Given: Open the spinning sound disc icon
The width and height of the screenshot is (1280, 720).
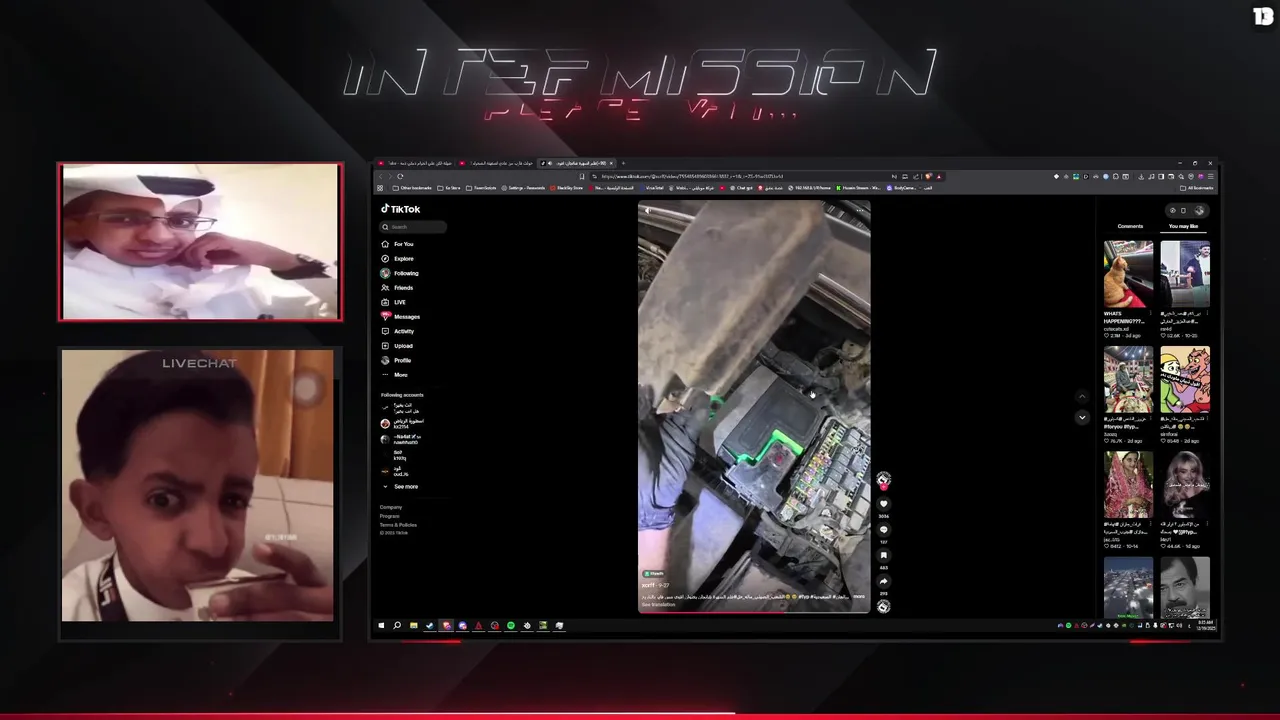Looking at the screenshot, I should pyautogui.click(x=883, y=606).
